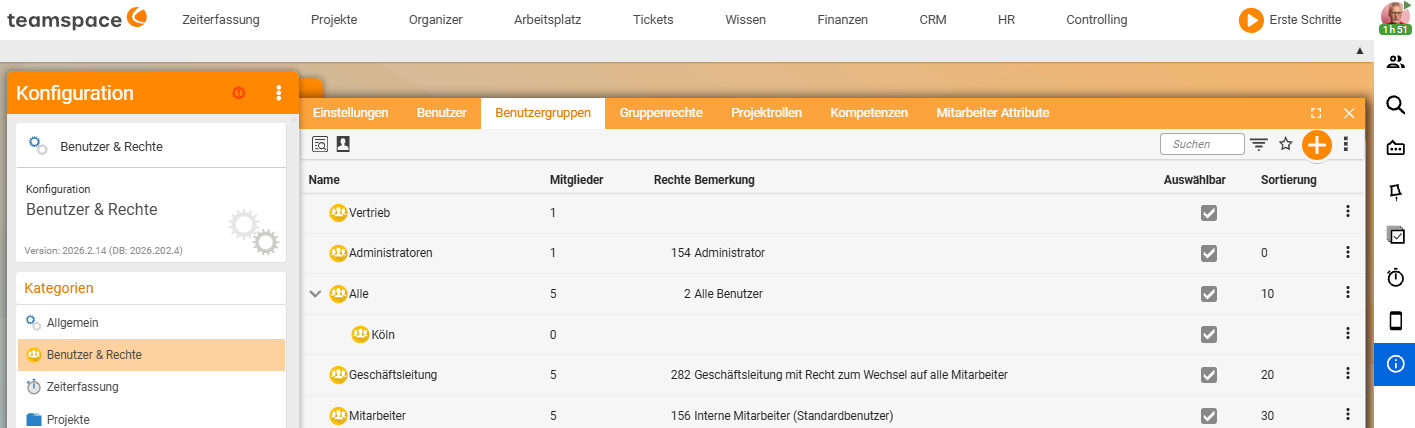Add a new user group with orange plus
Screen dimensions: 1415x428
[x=1316, y=145]
